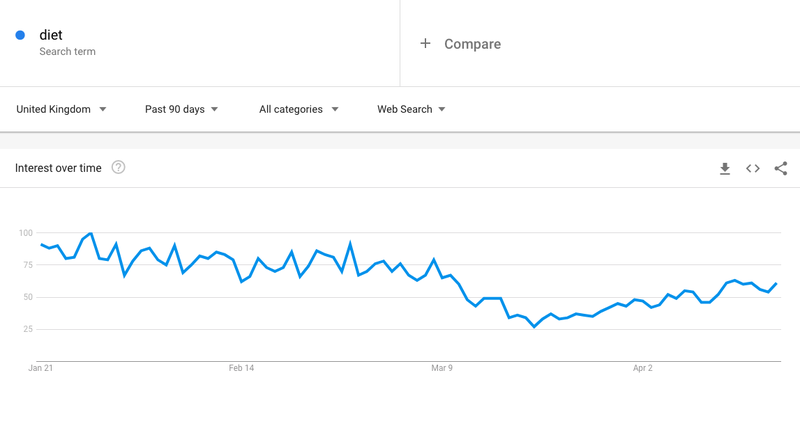Open the Past 90 days time range dropdown
This screenshot has height=421, width=800.
coord(182,109)
